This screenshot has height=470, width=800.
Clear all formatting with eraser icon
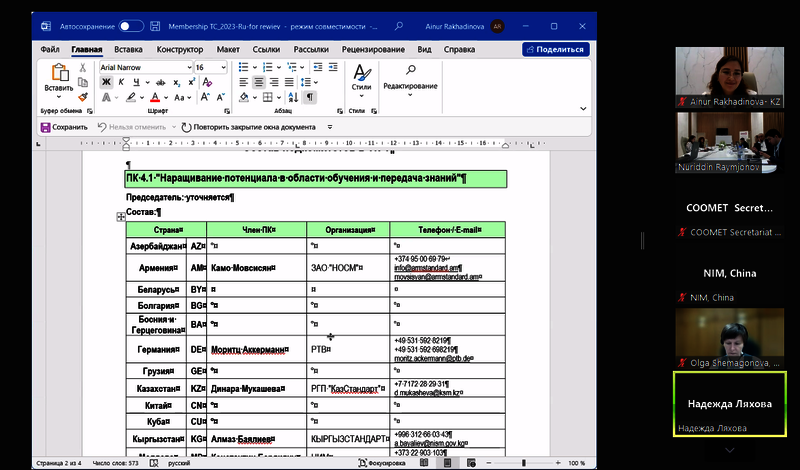coord(207,82)
